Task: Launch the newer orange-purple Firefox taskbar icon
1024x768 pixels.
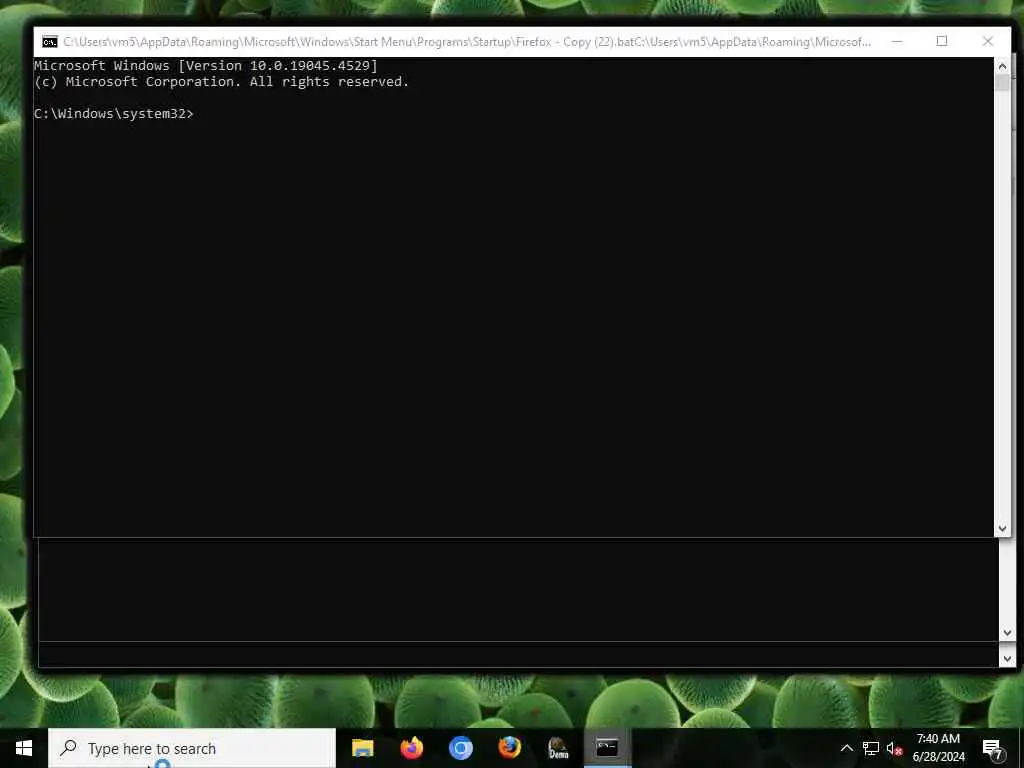Action: click(411, 748)
